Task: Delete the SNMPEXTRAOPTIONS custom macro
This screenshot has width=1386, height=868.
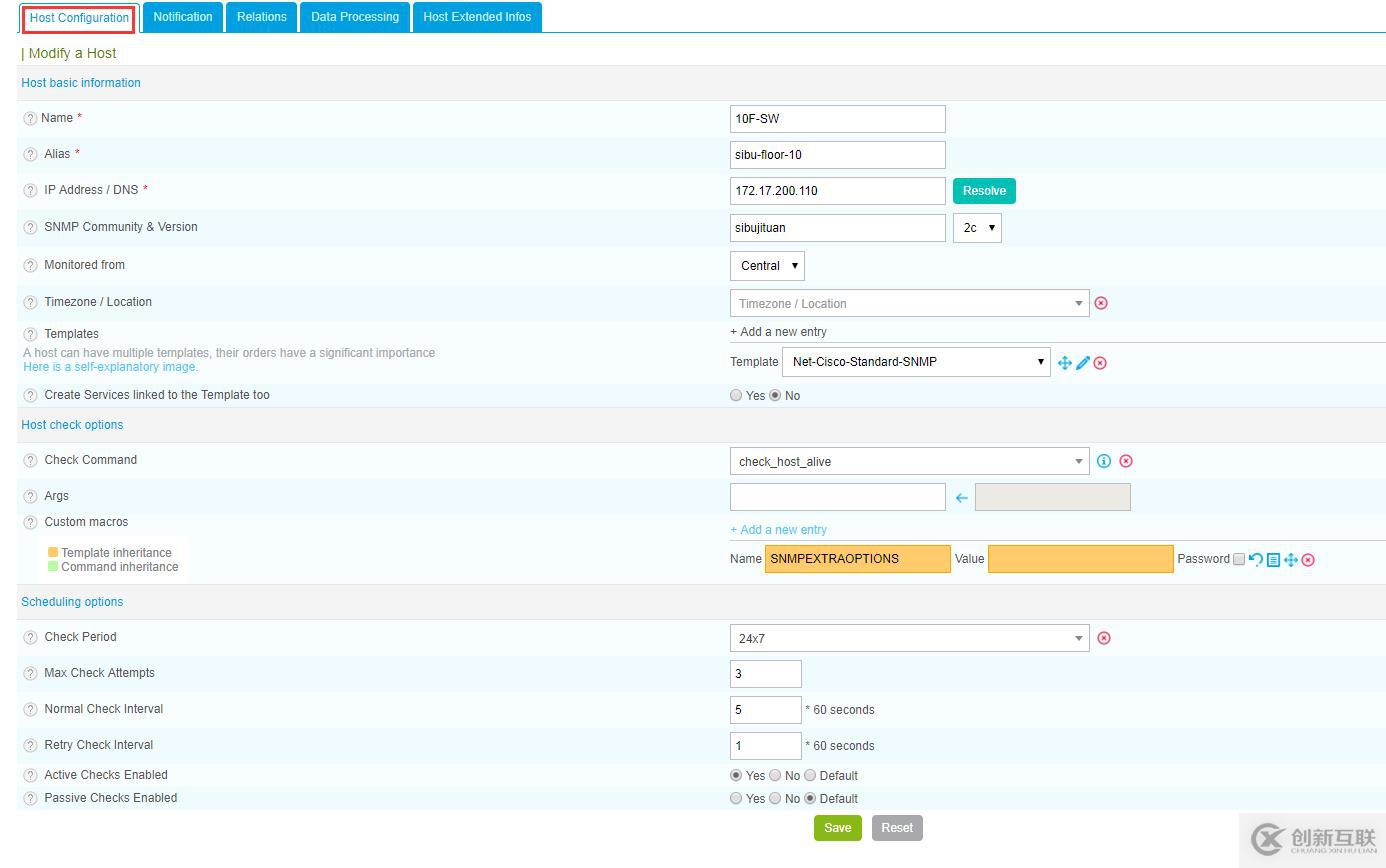Action: [1308, 559]
